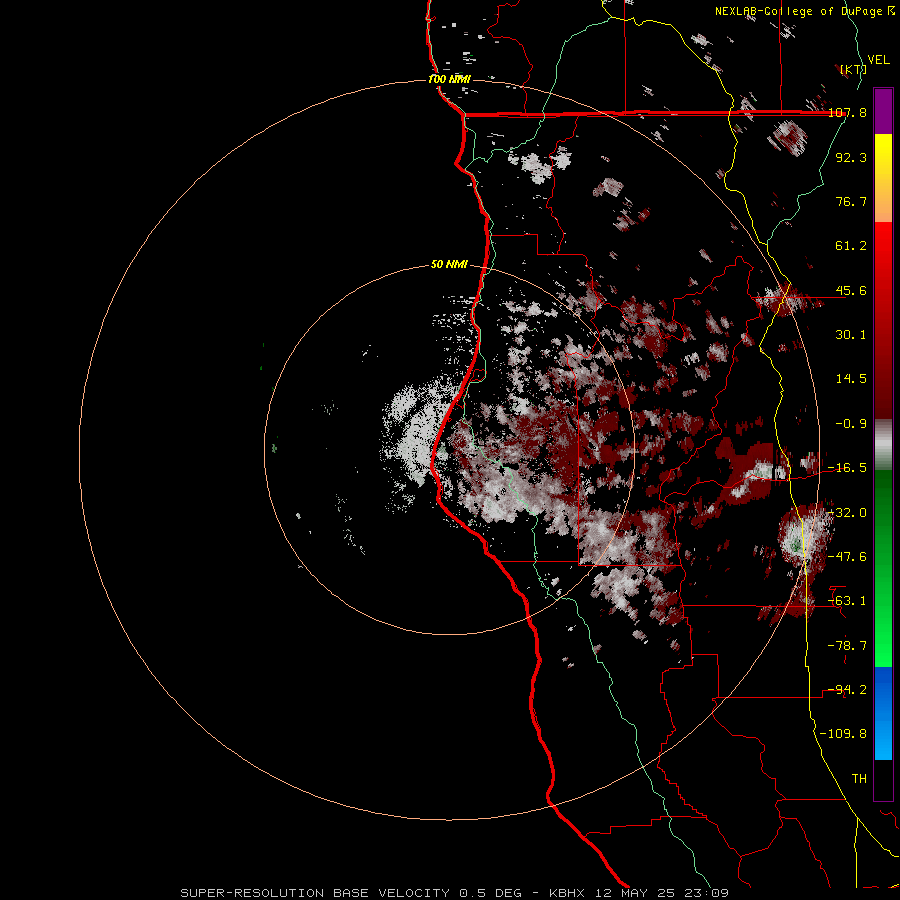Click the 92.3 velocity scale value
This screenshot has width=900, height=900.
click(x=851, y=157)
